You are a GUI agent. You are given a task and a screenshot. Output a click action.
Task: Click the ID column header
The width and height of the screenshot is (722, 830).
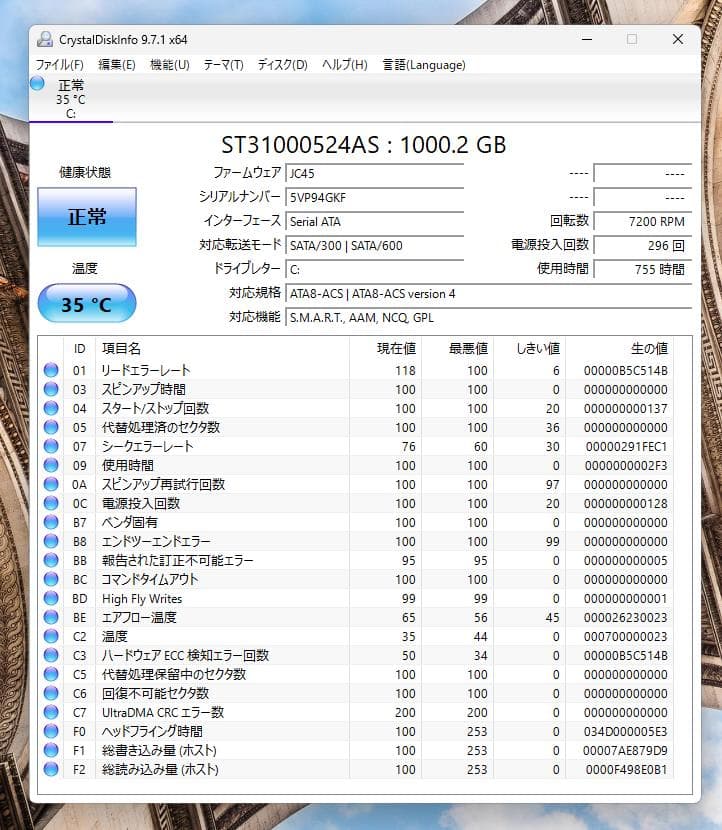79,348
